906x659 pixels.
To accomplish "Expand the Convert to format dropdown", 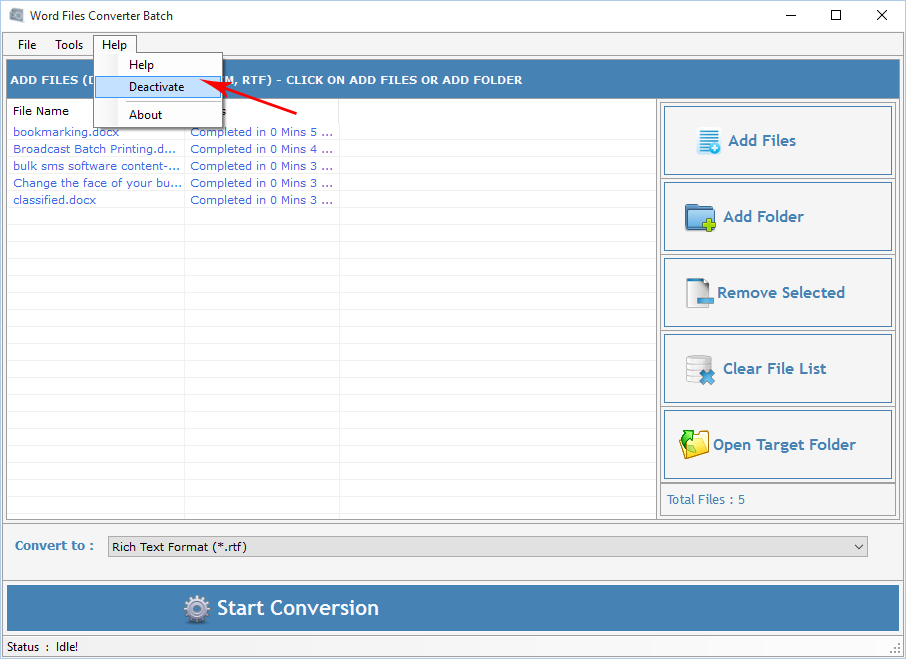I will (x=488, y=546).
